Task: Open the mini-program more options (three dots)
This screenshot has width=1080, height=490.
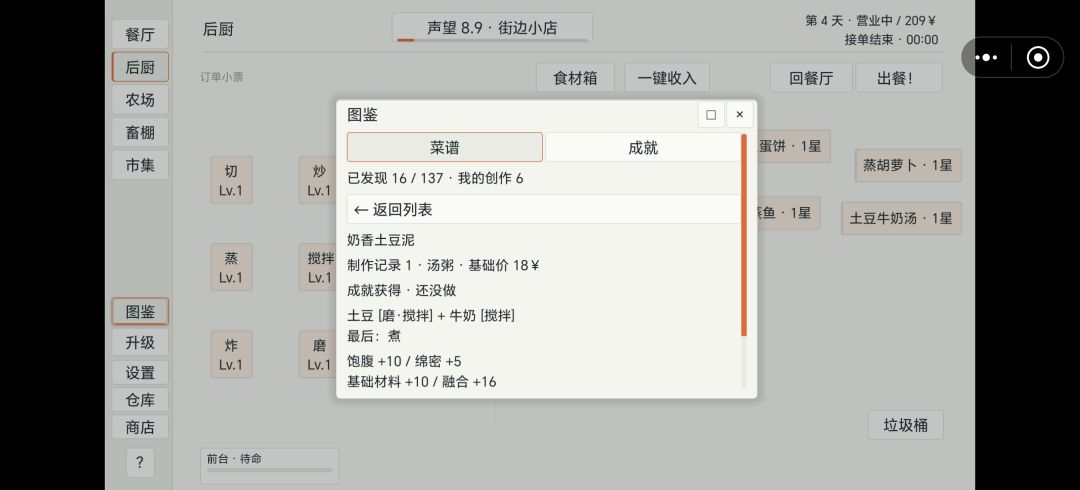Action: coord(986,57)
